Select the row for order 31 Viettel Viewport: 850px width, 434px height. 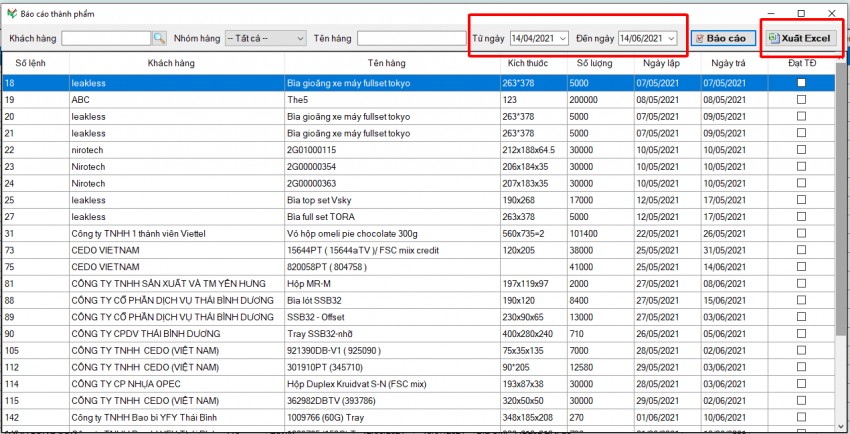pos(400,233)
